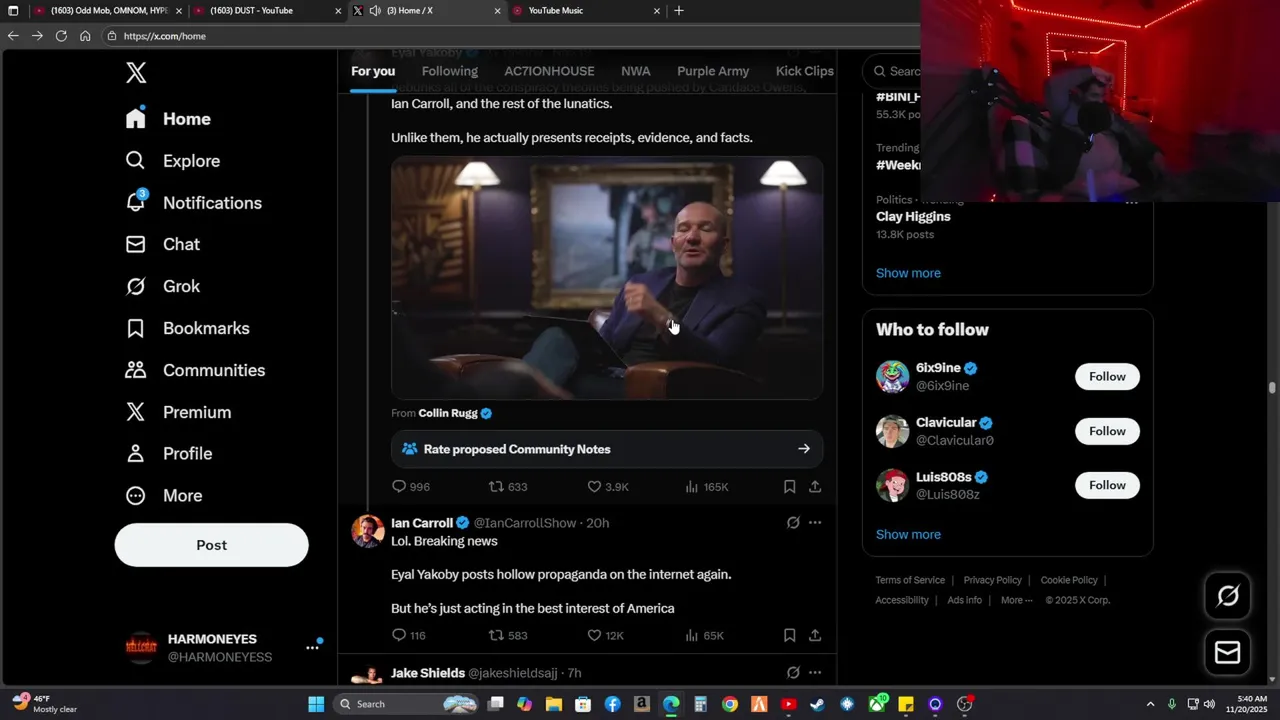This screenshot has width=1280, height=720.
Task: Open the Terms of Service link
Action: [910, 580]
